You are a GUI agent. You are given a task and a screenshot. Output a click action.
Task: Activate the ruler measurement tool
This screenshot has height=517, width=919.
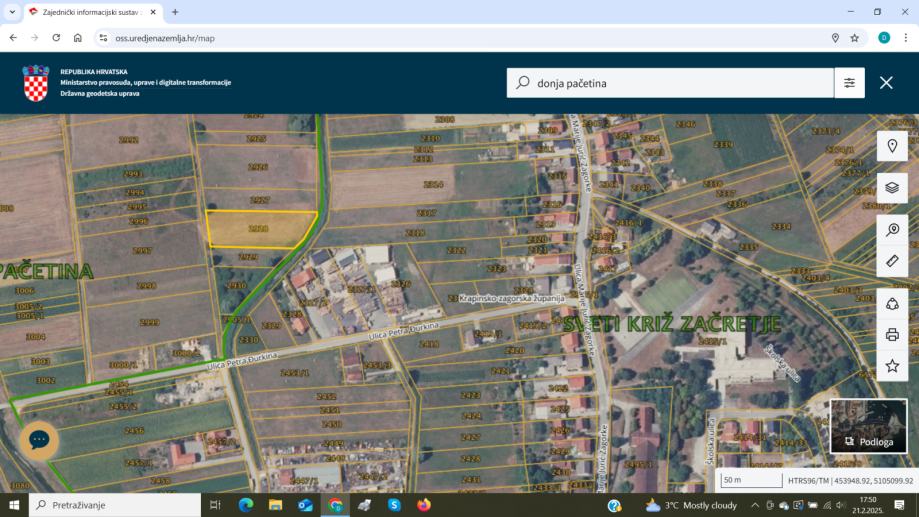pyautogui.click(x=892, y=261)
